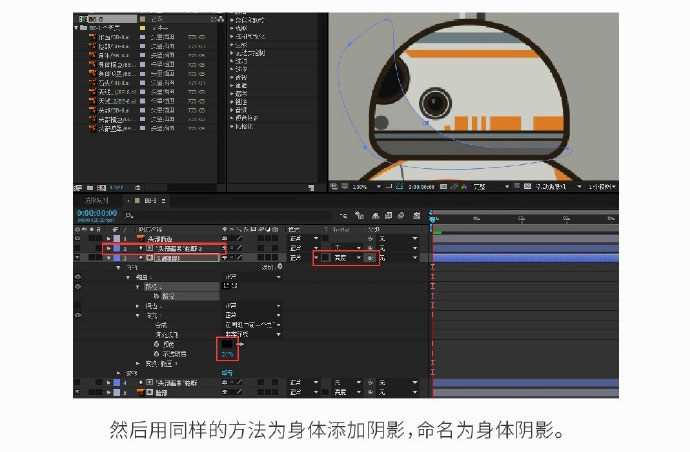This screenshot has width=690, height=452.
Task: Open the parent dropdown of layer 4
Action: click(x=398, y=382)
